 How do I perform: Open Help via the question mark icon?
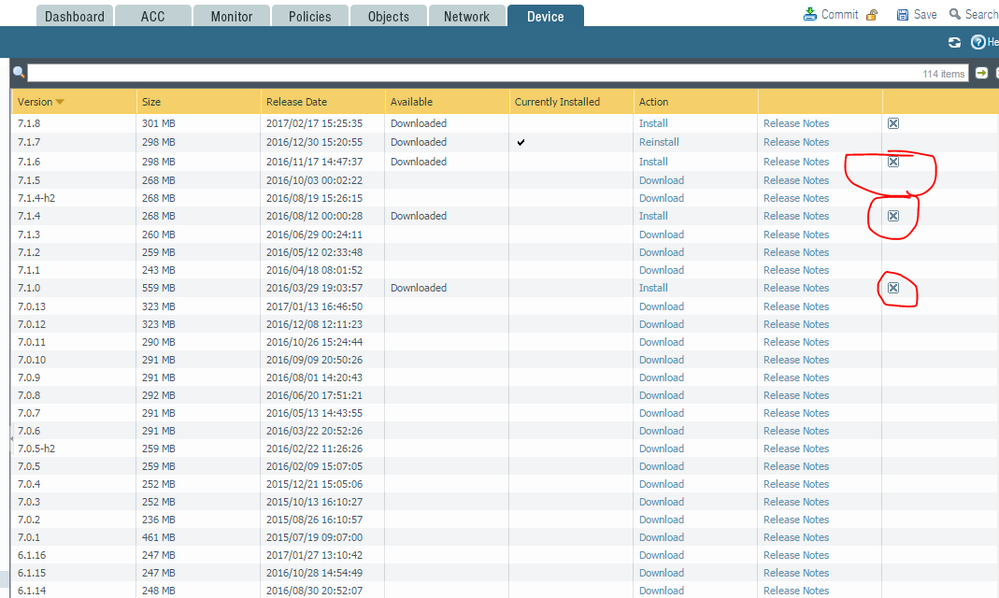pyautogui.click(x=978, y=42)
